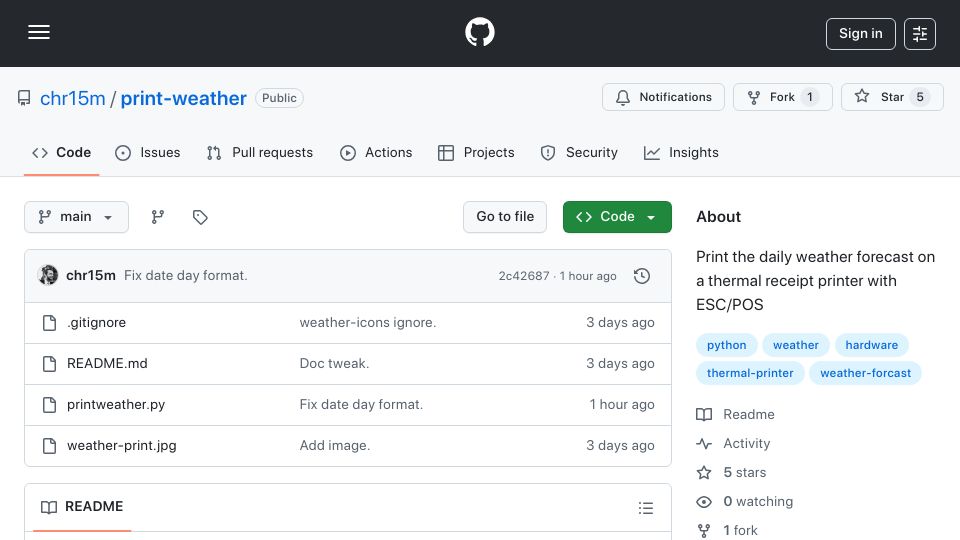Open appearance settings sliders icon button

point(920,34)
